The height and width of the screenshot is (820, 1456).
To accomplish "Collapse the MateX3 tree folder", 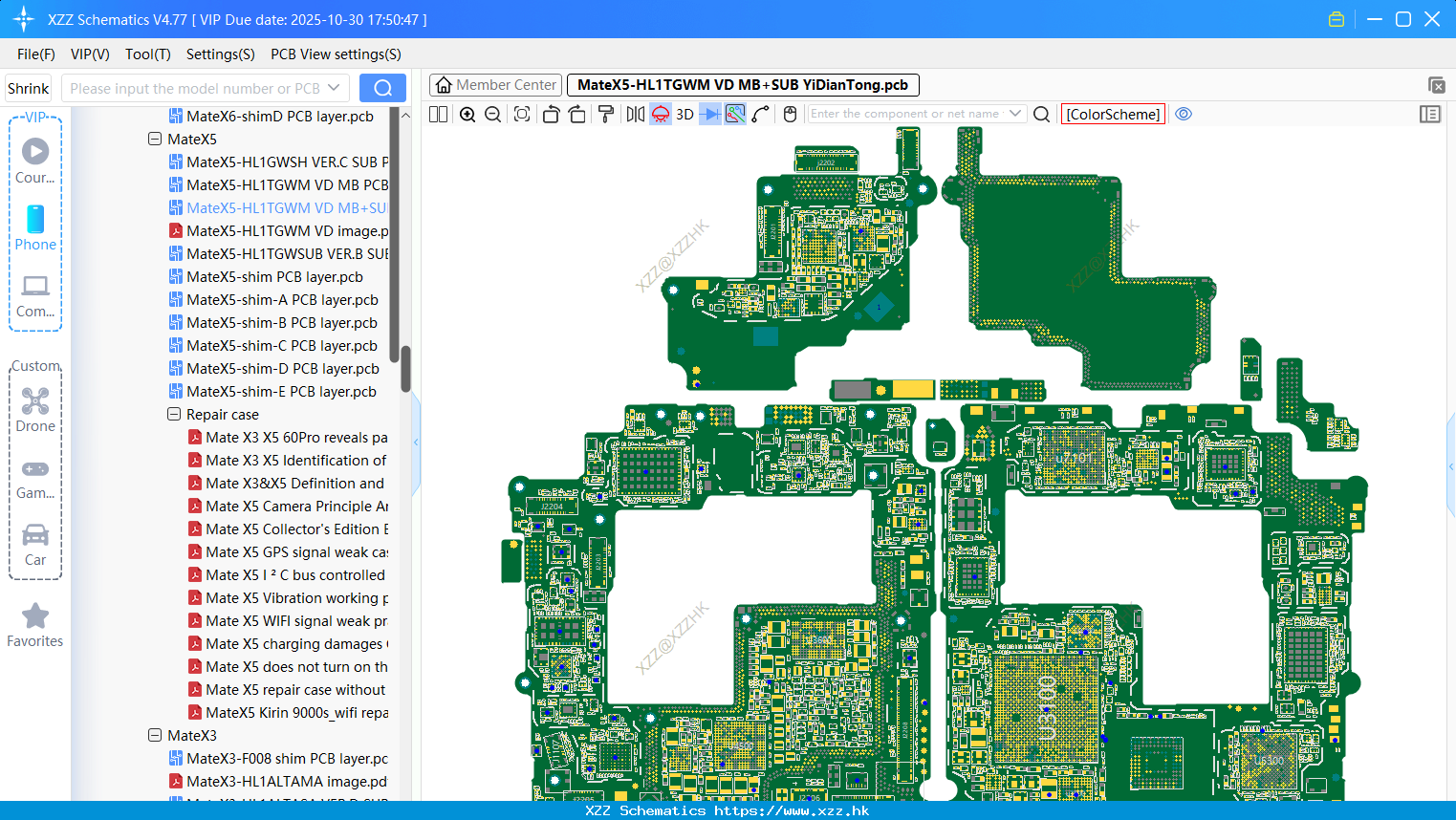I will [155, 735].
